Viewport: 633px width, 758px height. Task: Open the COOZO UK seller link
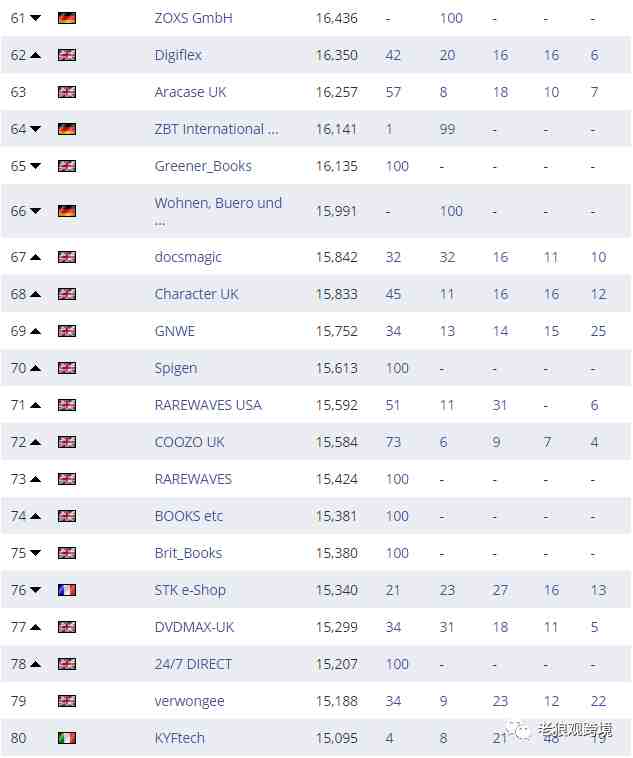(x=189, y=442)
